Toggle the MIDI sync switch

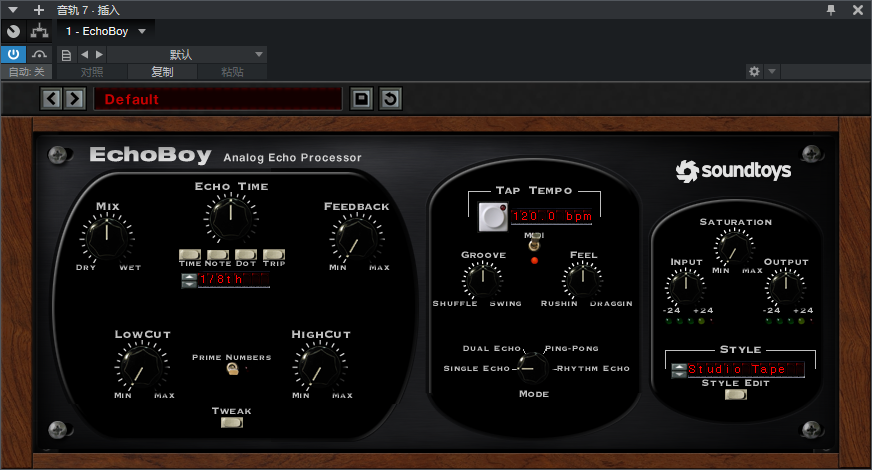point(534,243)
